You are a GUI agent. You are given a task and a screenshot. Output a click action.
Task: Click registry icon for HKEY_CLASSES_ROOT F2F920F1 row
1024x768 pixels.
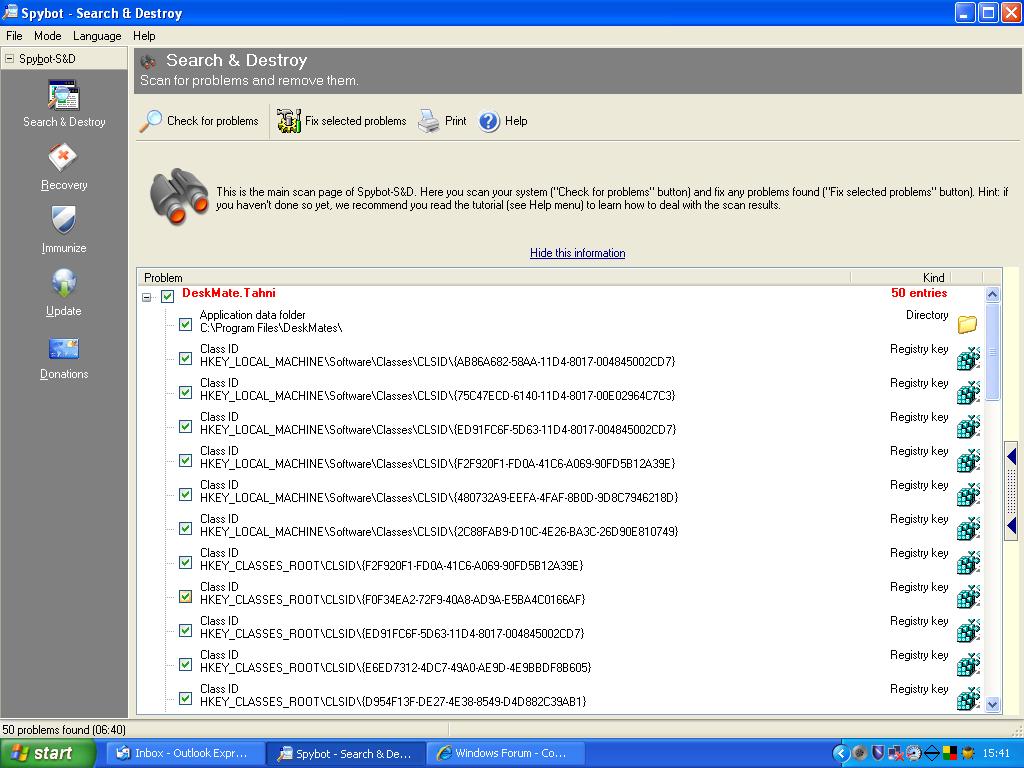pos(968,562)
